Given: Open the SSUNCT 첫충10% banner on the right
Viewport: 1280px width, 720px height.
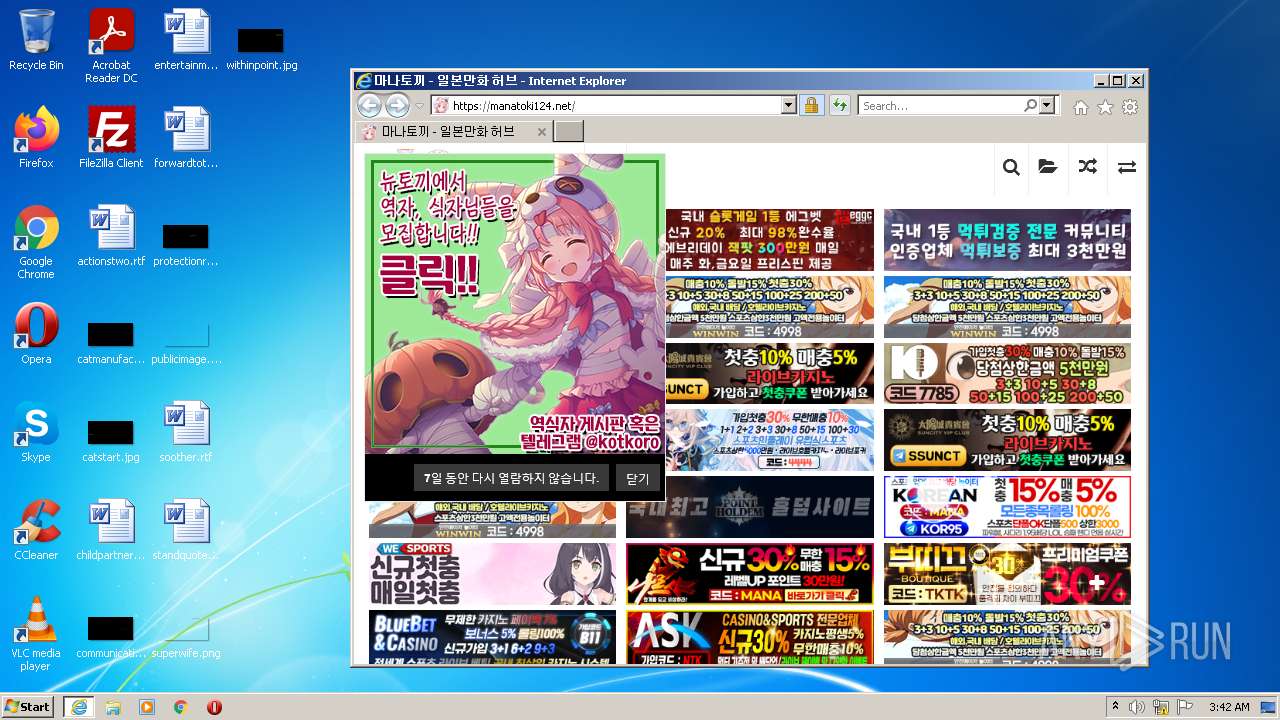Looking at the screenshot, I should [1007, 439].
